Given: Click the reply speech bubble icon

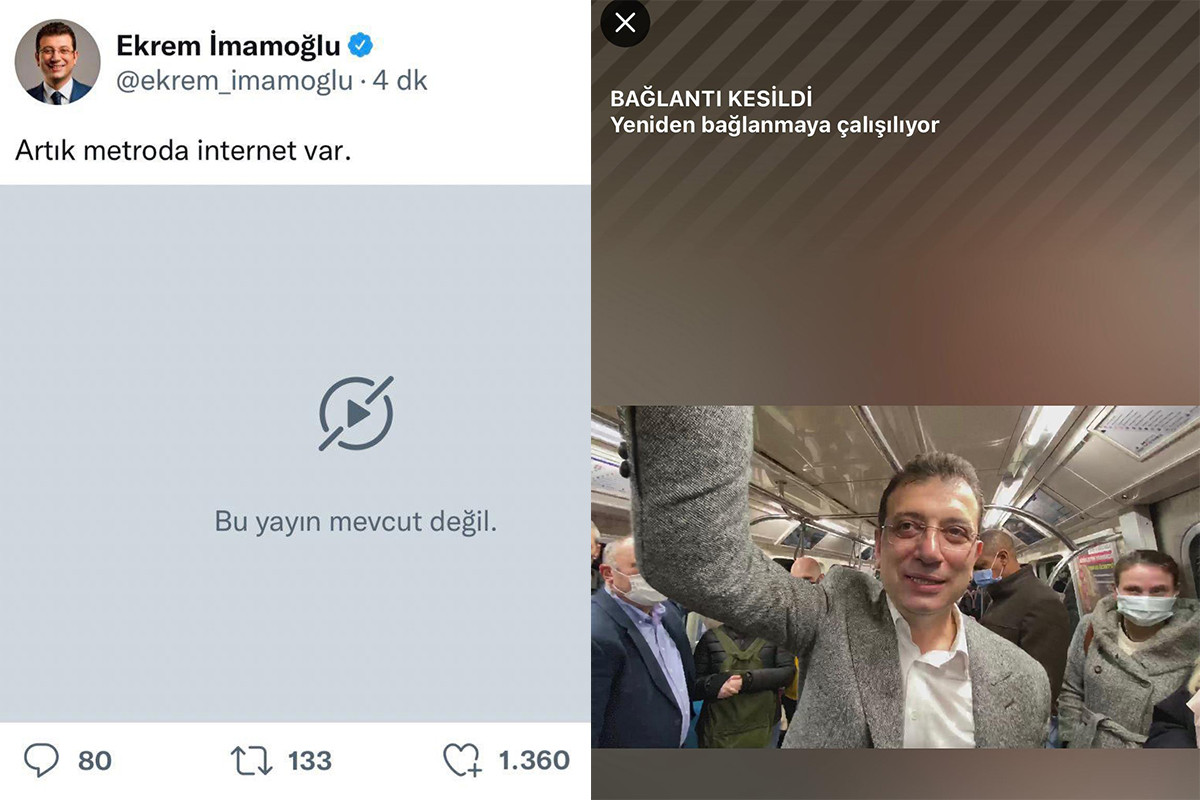Looking at the screenshot, I should [x=41, y=760].
